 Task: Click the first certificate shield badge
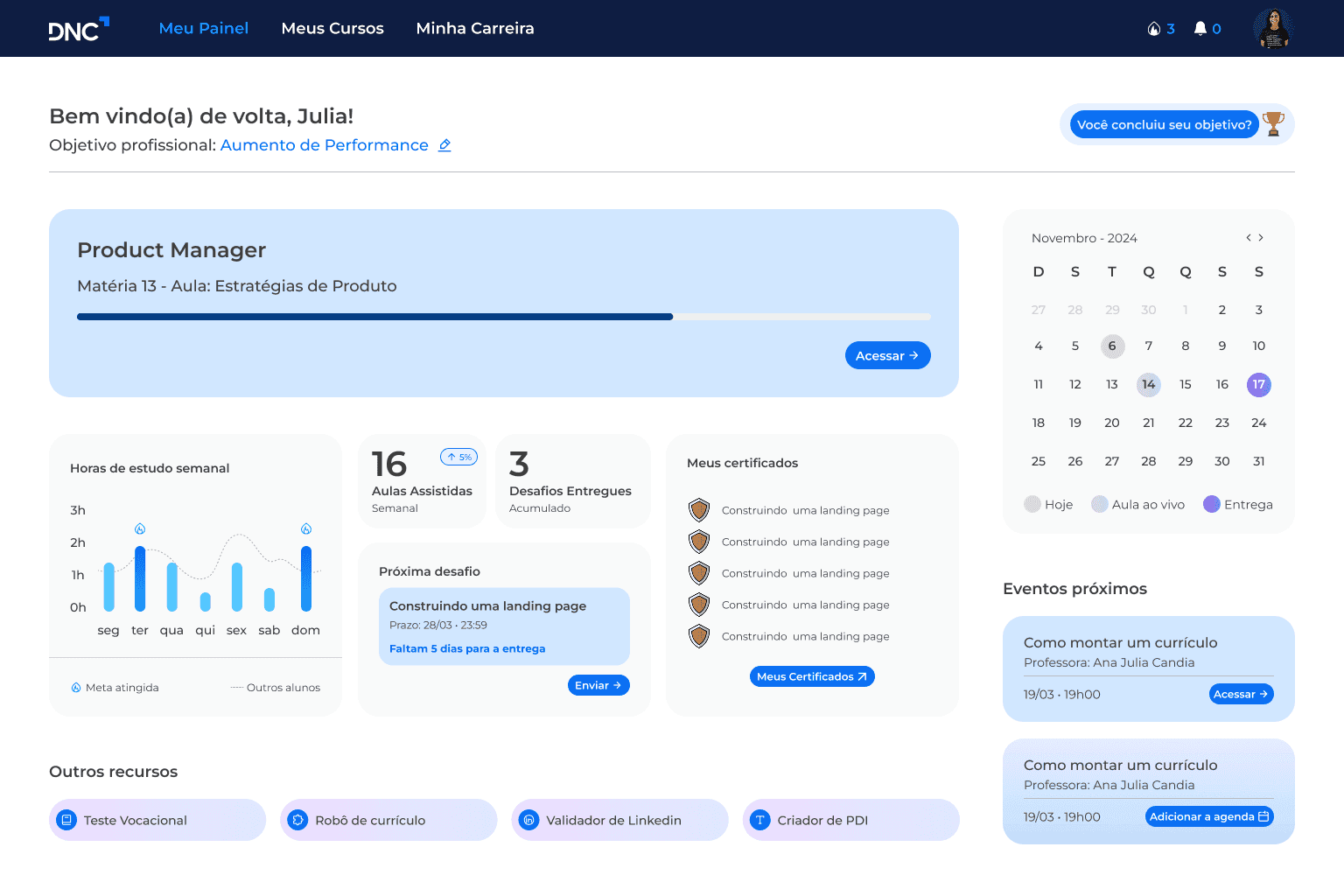pyautogui.click(x=699, y=509)
